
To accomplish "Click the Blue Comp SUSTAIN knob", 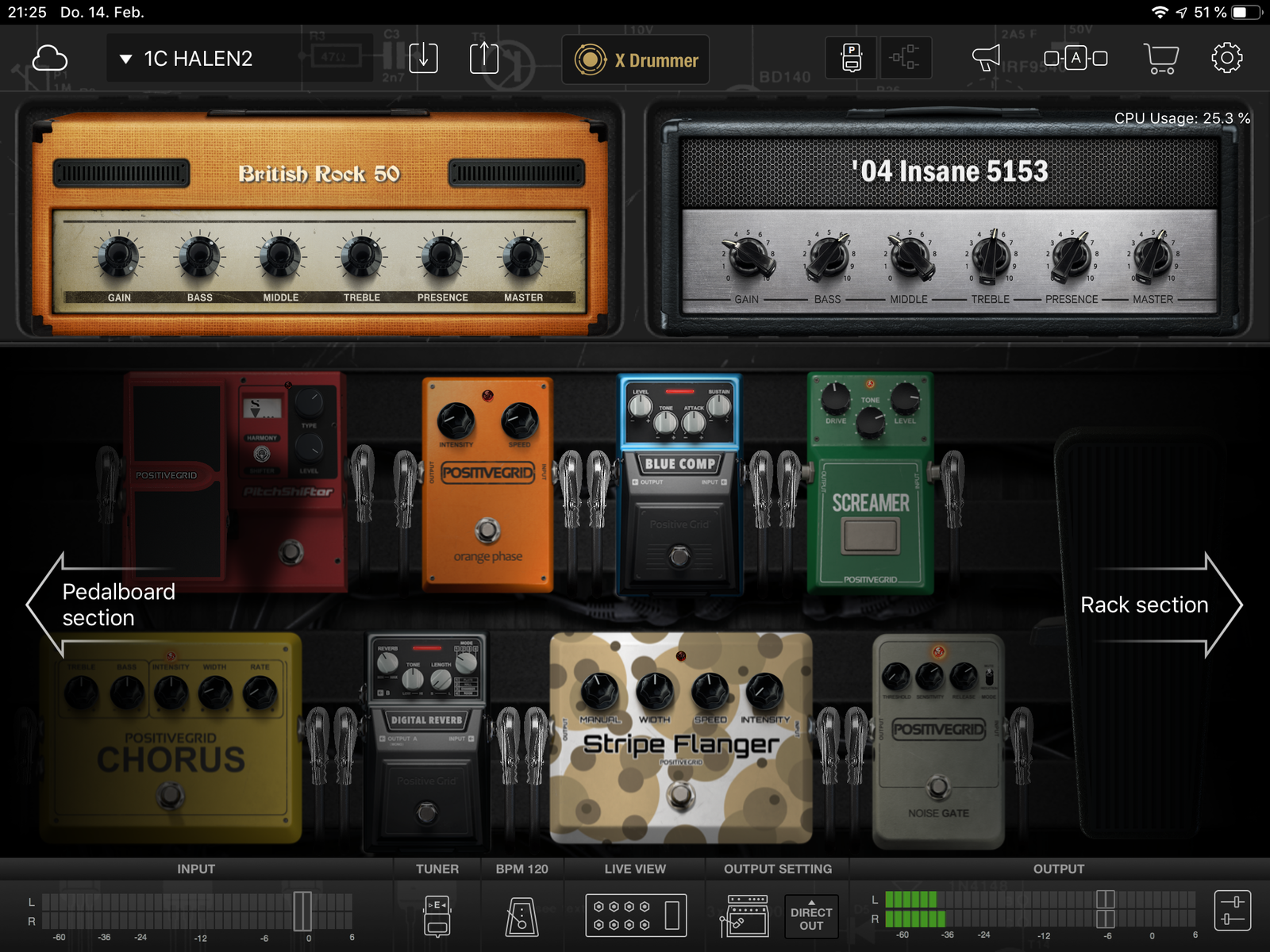I will [718, 406].
